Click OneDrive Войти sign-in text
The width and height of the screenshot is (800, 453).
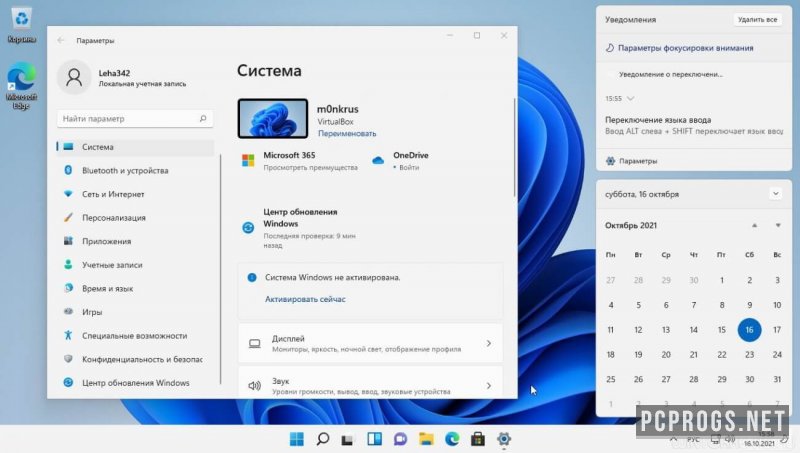pos(409,167)
